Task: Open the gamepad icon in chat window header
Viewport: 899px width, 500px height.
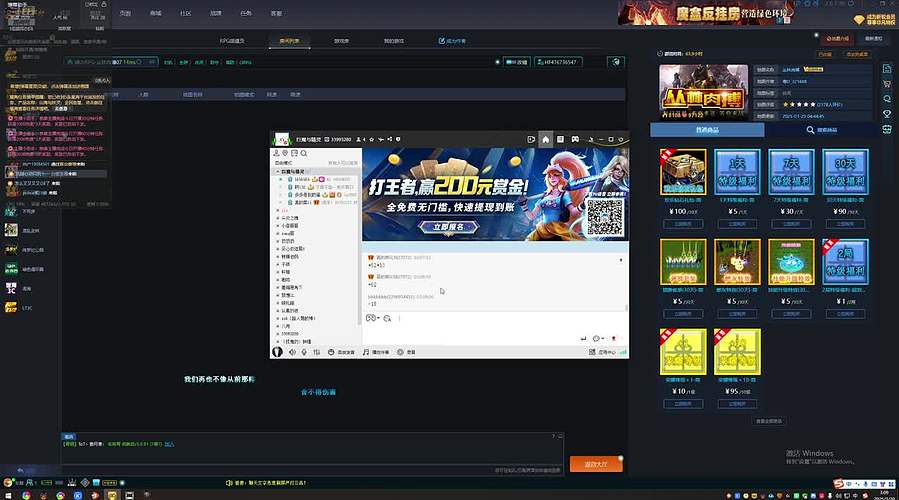Action: (x=575, y=139)
